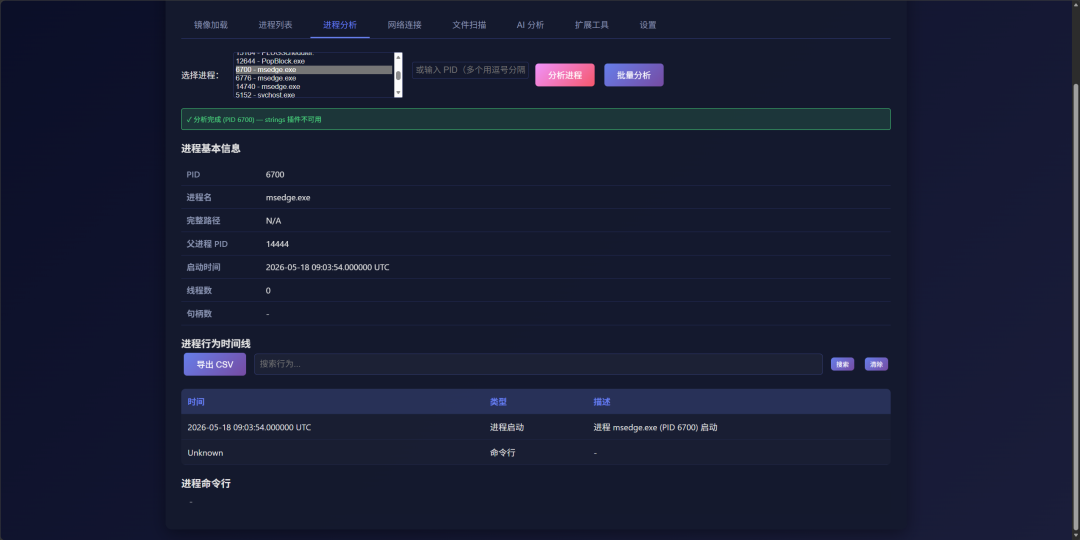The width and height of the screenshot is (1080, 540).
Task: Open the 扩展工具 tab
Action: coord(592,25)
